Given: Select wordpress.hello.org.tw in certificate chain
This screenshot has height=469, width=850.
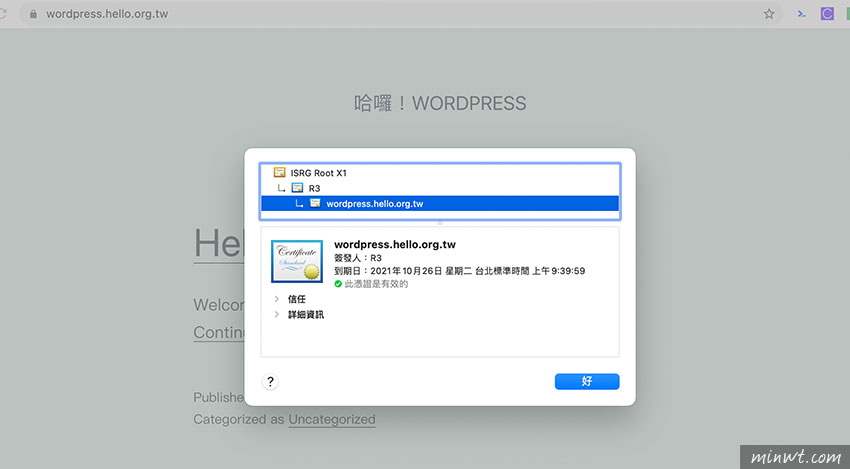Looking at the screenshot, I should click(x=440, y=203).
